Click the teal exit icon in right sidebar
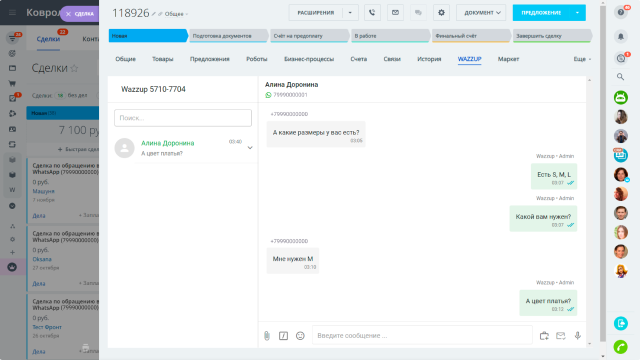This screenshot has height=360, width=640. click(x=621, y=323)
